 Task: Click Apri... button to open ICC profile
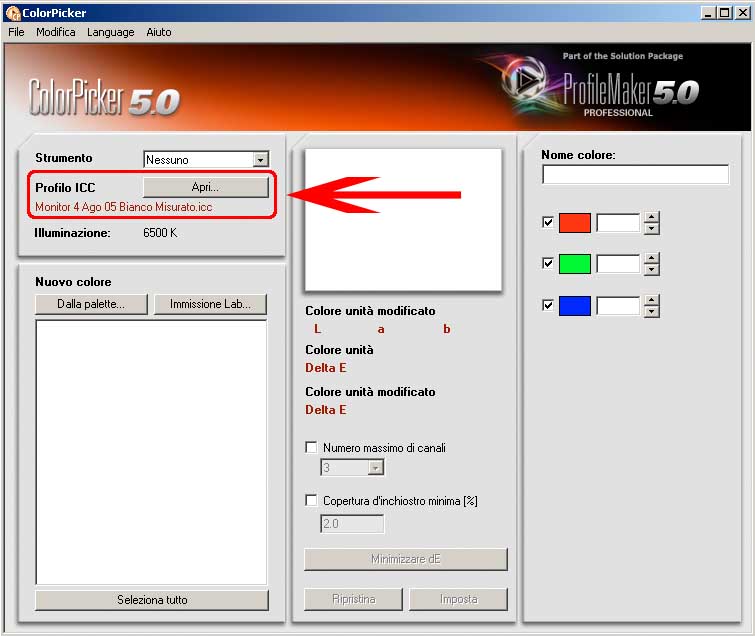(x=206, y=187)
